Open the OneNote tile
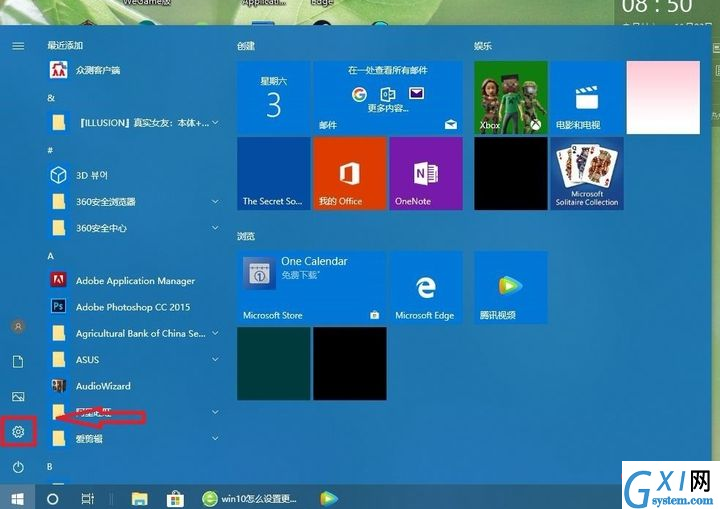The image size is (720, 509). point(426,174)
